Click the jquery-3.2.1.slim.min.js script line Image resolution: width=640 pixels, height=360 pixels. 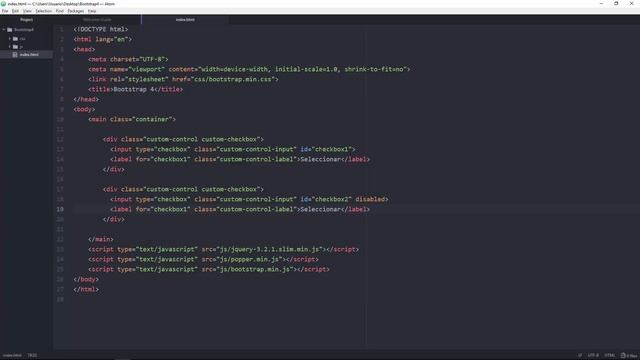[x=224, y=249]
